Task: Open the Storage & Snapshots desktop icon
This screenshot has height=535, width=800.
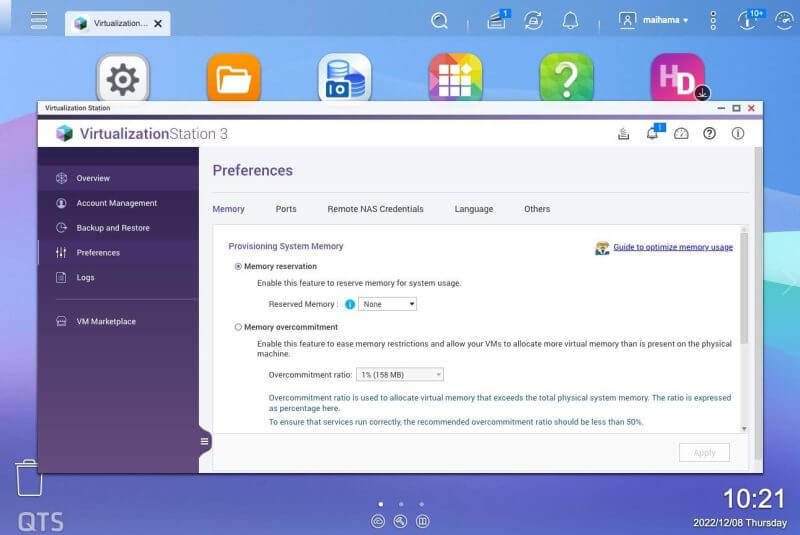Action: pyautogui.click(x=345, y=78)
